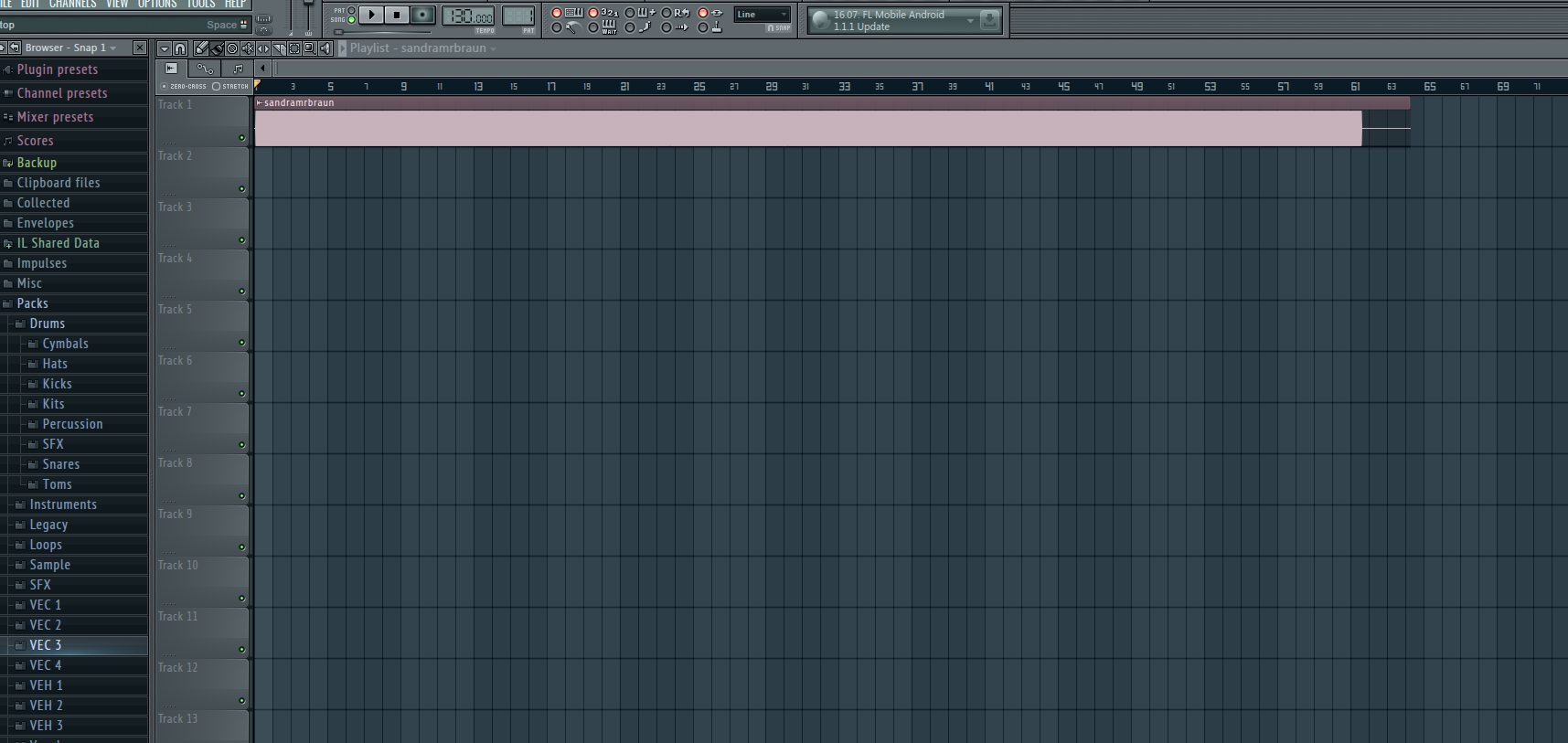The image size is (1568, 743).
Task: Click the Scores folder music note icon
Action: (8, 141)
